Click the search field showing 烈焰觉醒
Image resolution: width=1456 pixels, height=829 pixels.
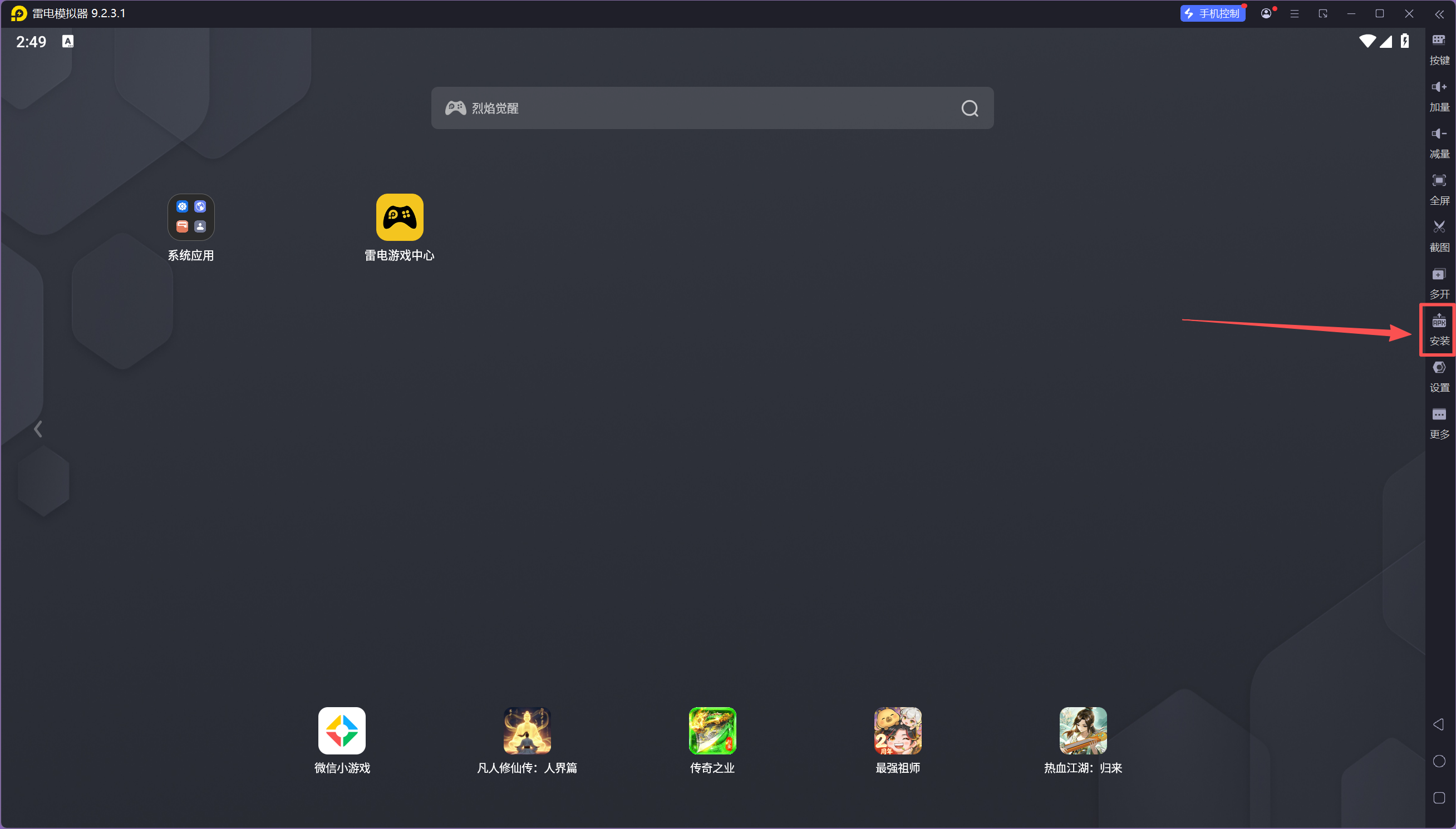(683, 108)
